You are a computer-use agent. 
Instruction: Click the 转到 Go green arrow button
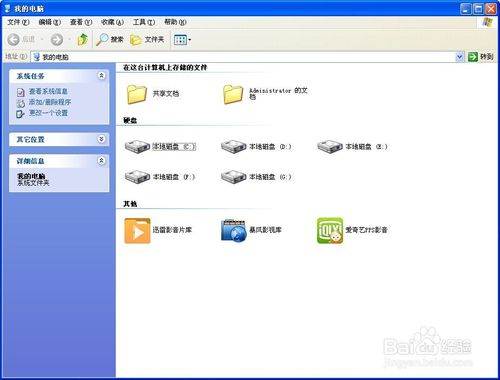click(480, 57)
